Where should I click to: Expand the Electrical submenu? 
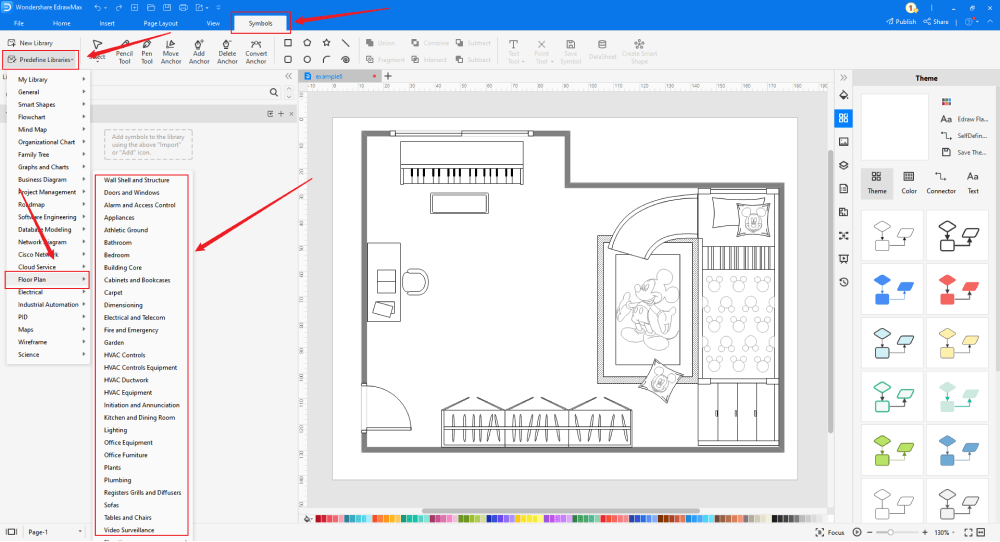[48, 292]
